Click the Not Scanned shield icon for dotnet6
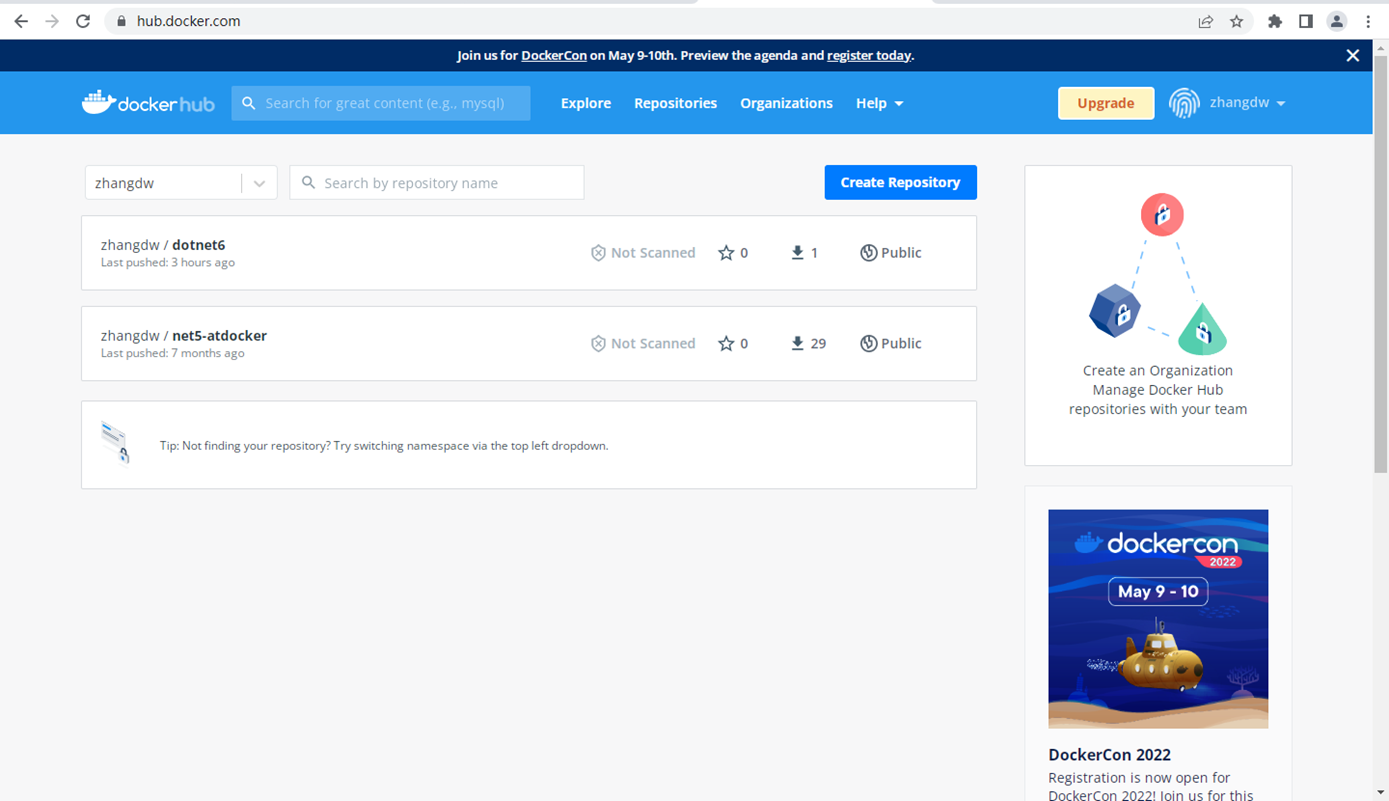 click(x=598, y=253)
